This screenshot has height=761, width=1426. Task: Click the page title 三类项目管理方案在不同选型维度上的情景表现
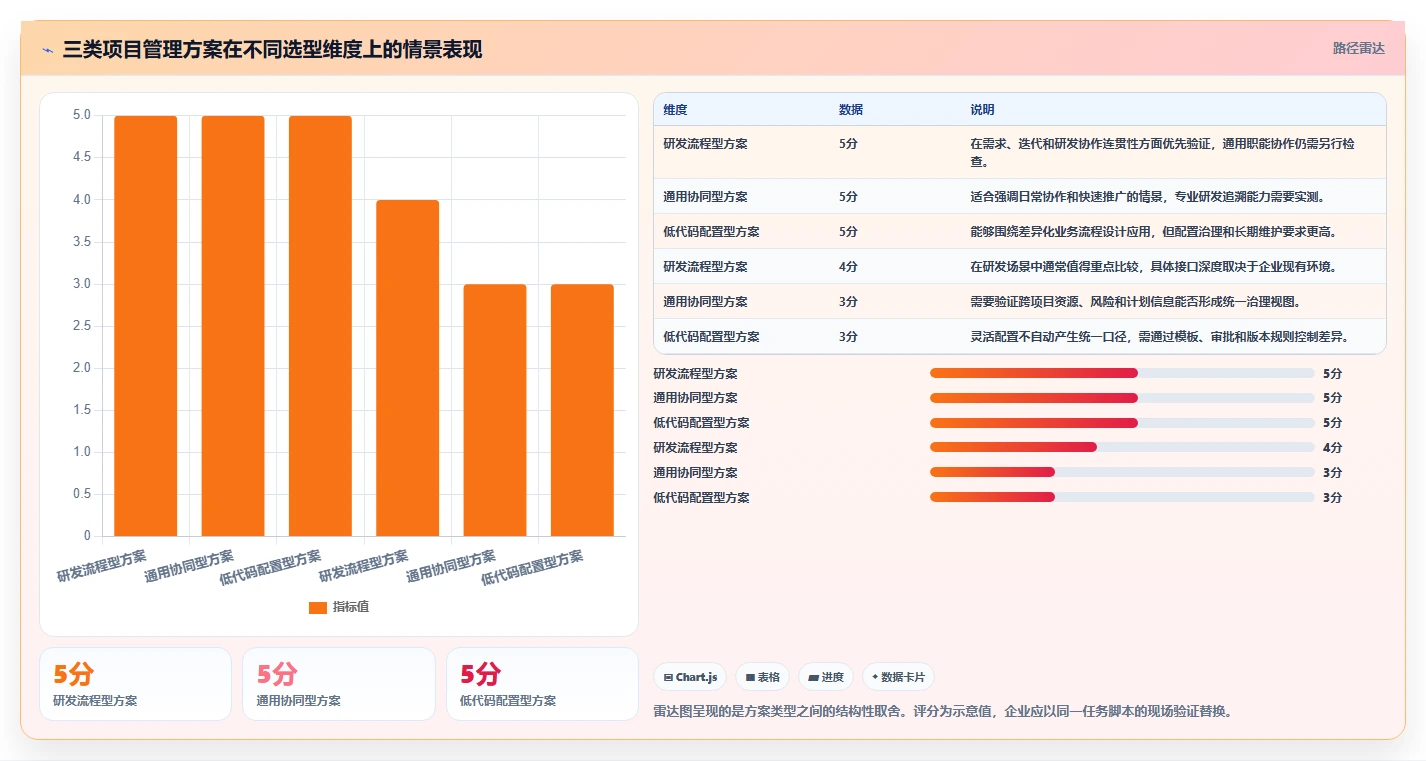pyautogui.click(x=272, y=49)
